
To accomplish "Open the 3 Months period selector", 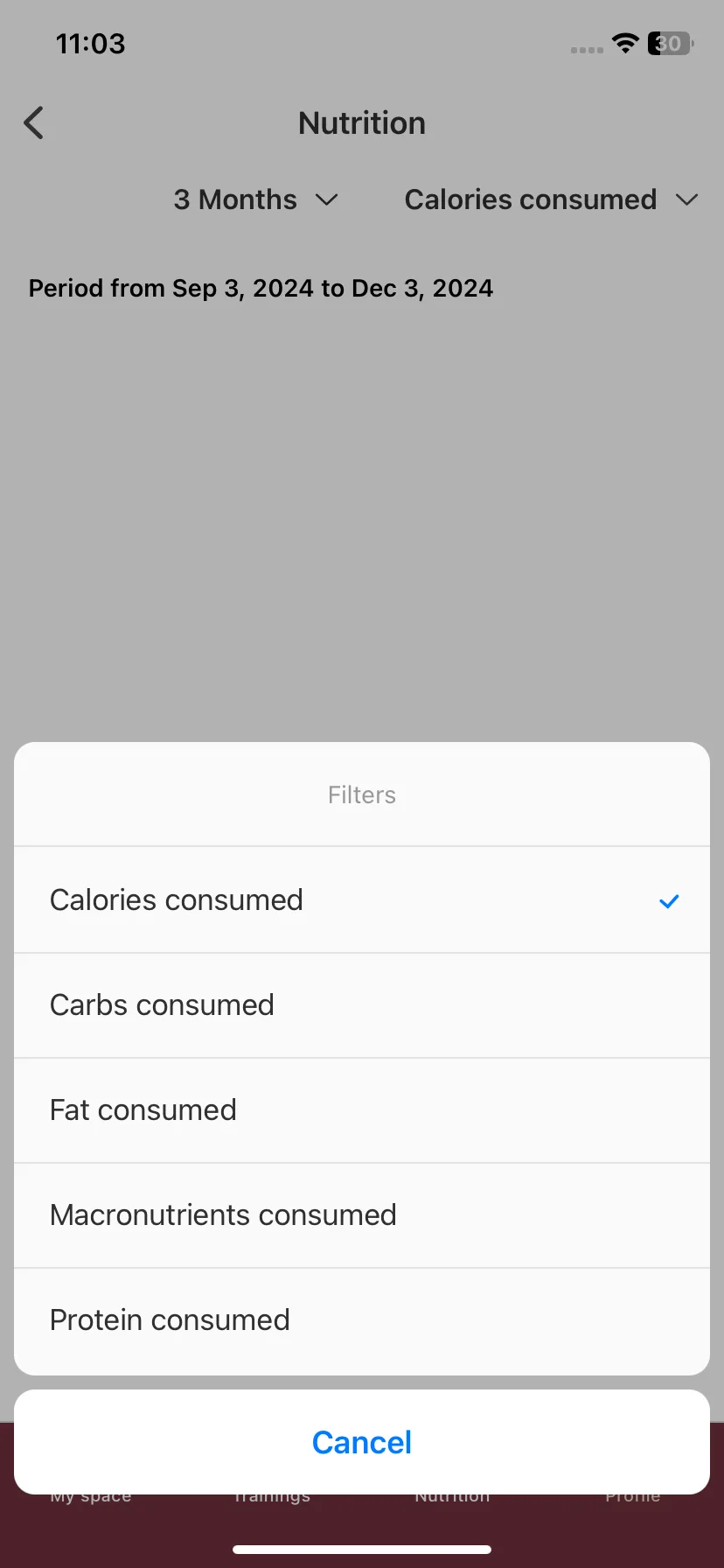I will tap(255, 199).
